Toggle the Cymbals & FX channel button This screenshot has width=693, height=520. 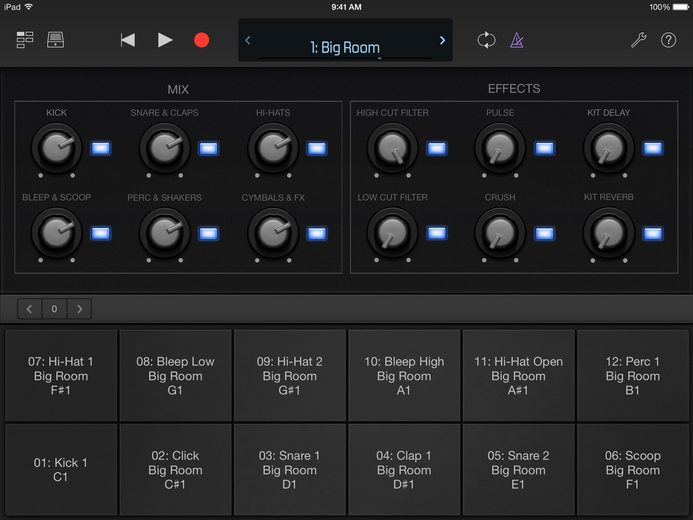[x=317, y=233]
